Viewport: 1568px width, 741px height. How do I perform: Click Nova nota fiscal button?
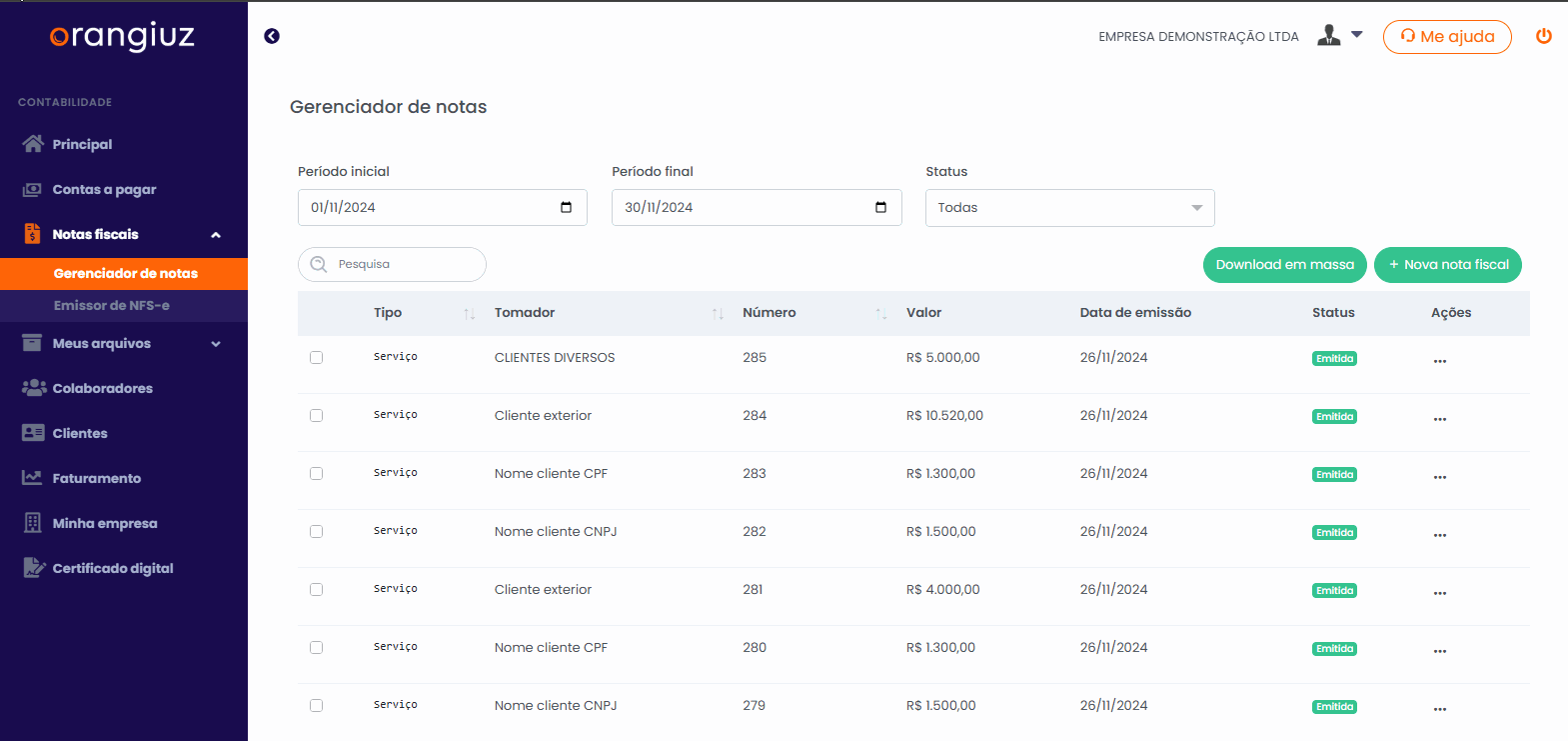tap(1448, 265)
